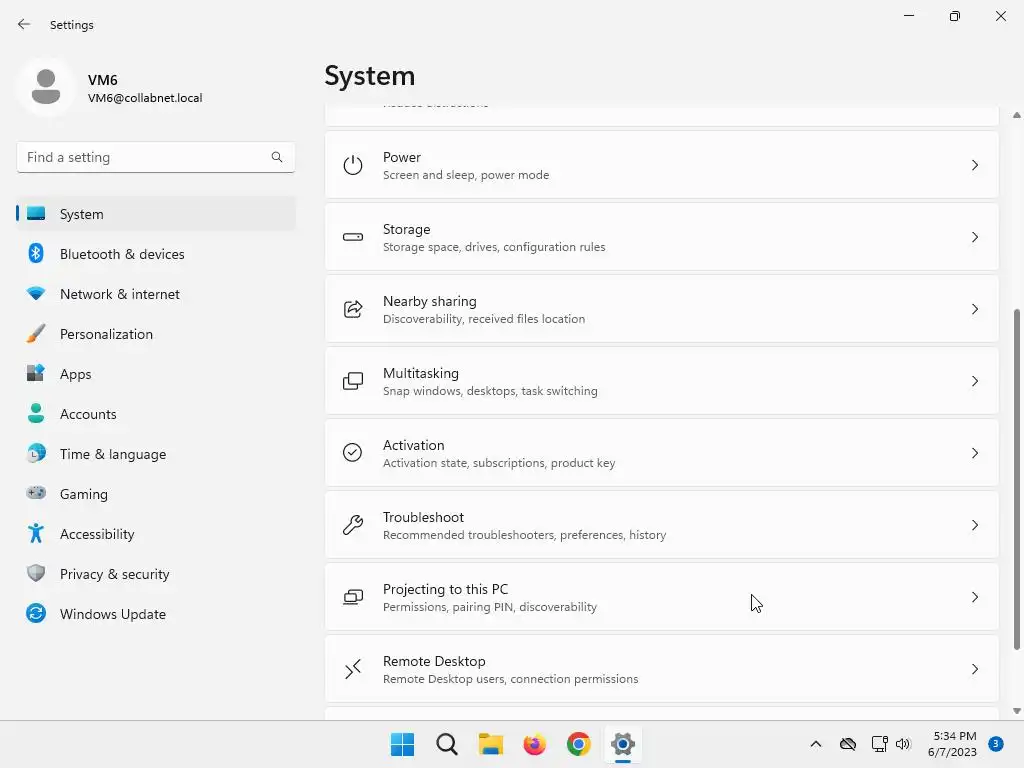Expand Remote Desktop chevron

click(974, 669)
